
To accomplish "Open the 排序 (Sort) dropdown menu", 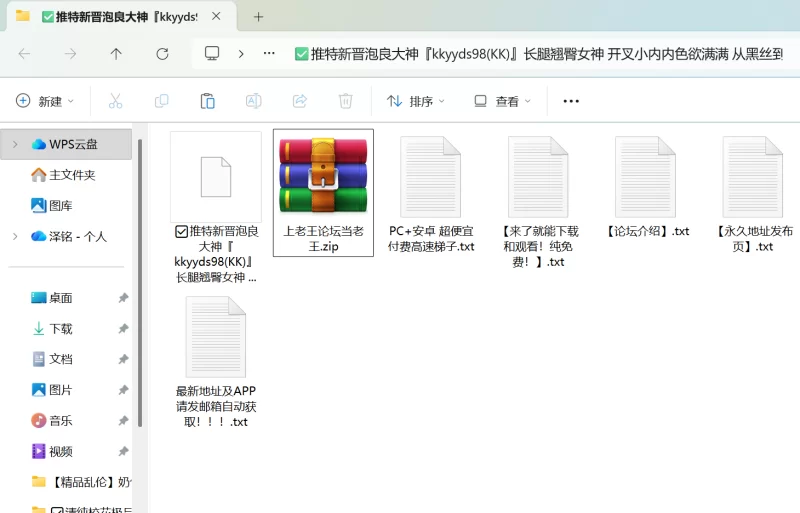I will pyautogui.click(x=416, y=101).
